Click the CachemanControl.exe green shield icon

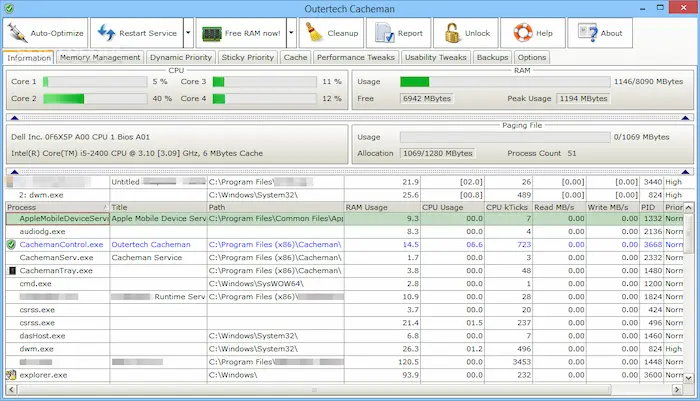[x=12, y=244]
